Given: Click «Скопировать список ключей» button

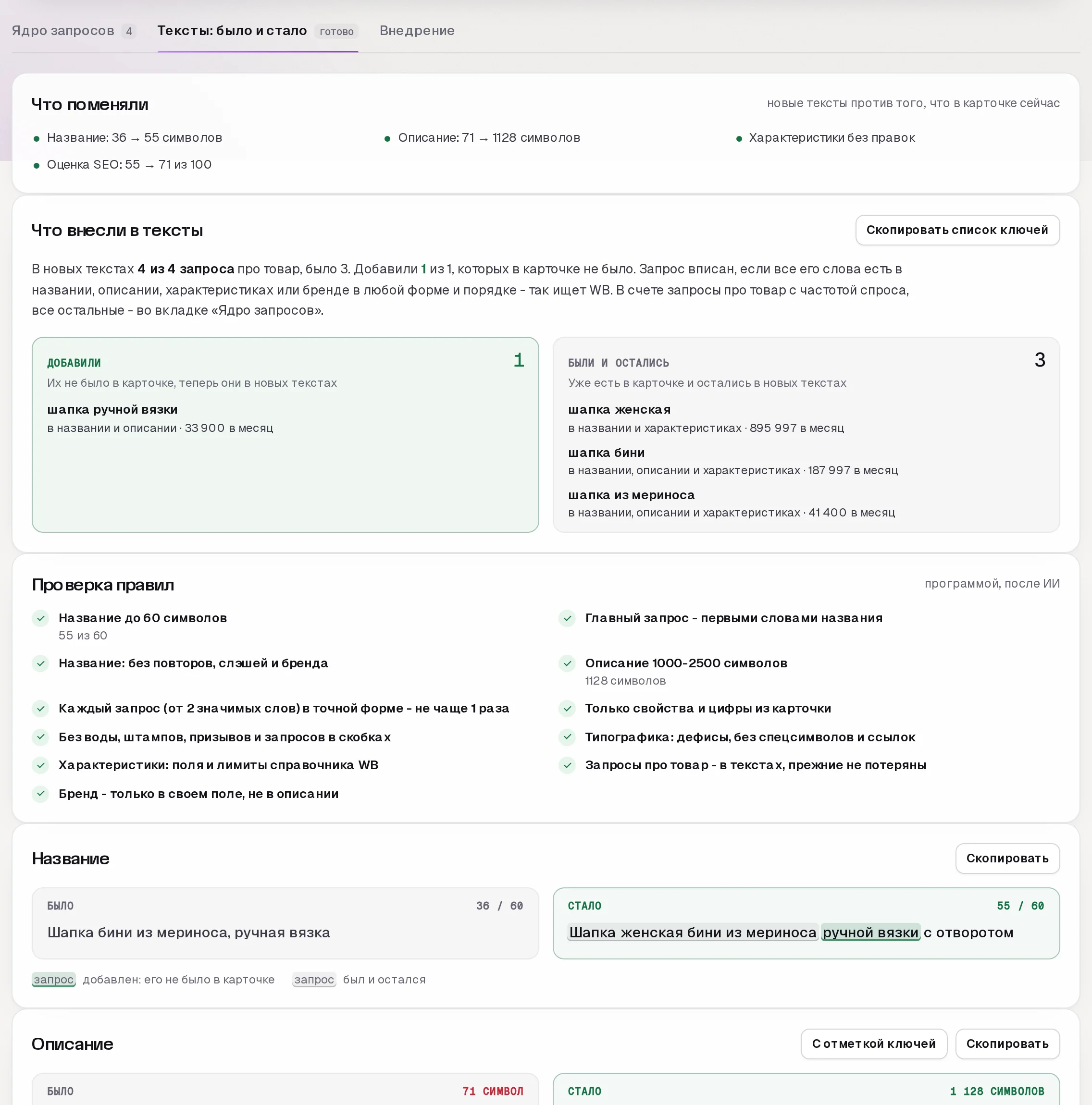Looking at the screenshot, I should (x=957, y=230).
